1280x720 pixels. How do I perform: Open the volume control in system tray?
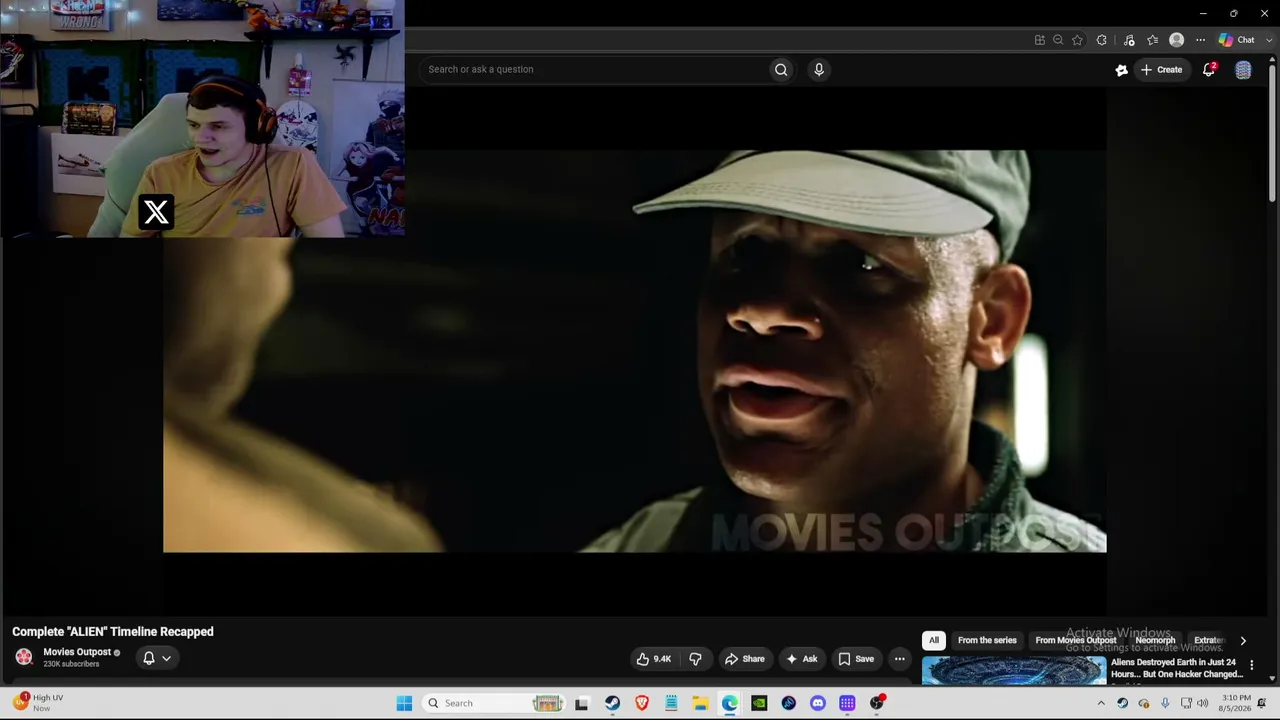[1205, 703]
